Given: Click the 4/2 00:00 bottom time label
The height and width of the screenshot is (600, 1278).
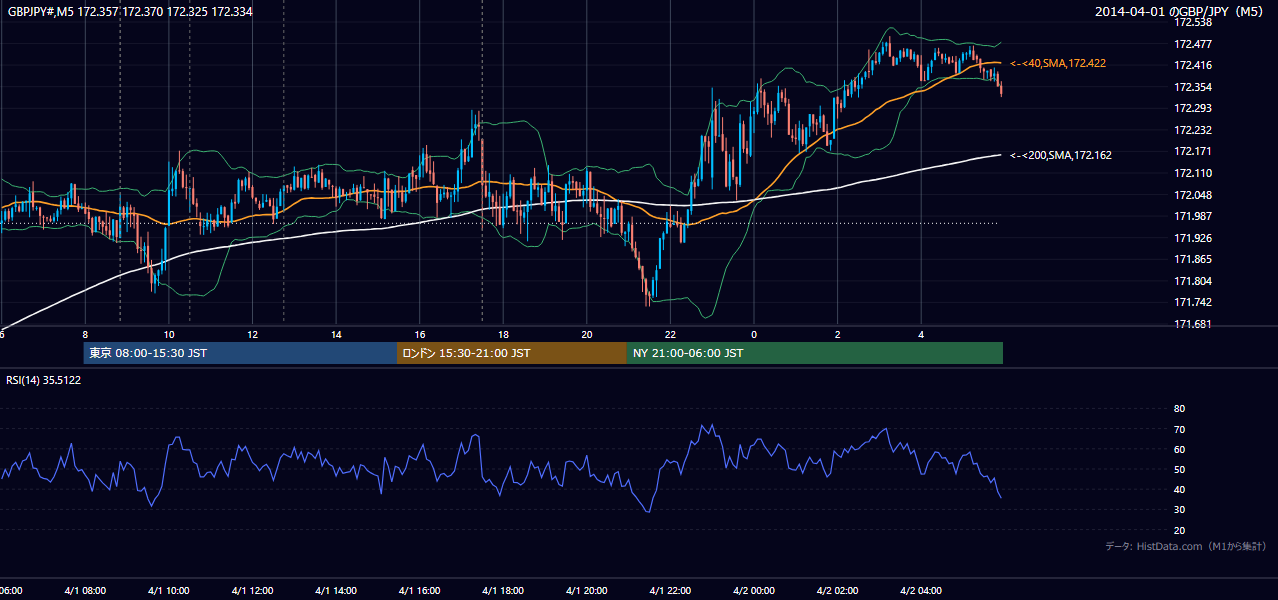Looking at the screenshot, I should pyautogui.click(x=754, y=591).
